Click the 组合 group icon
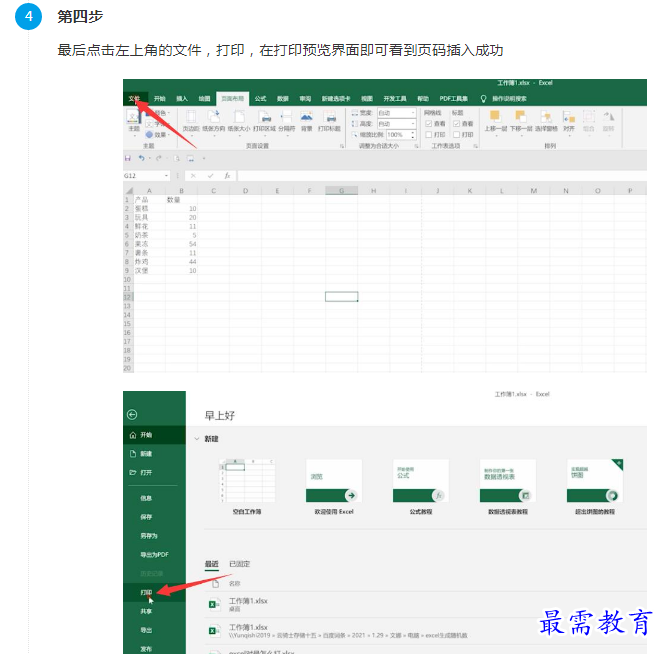Viewport: 661px width, 654px height. [x=588, y=117]
